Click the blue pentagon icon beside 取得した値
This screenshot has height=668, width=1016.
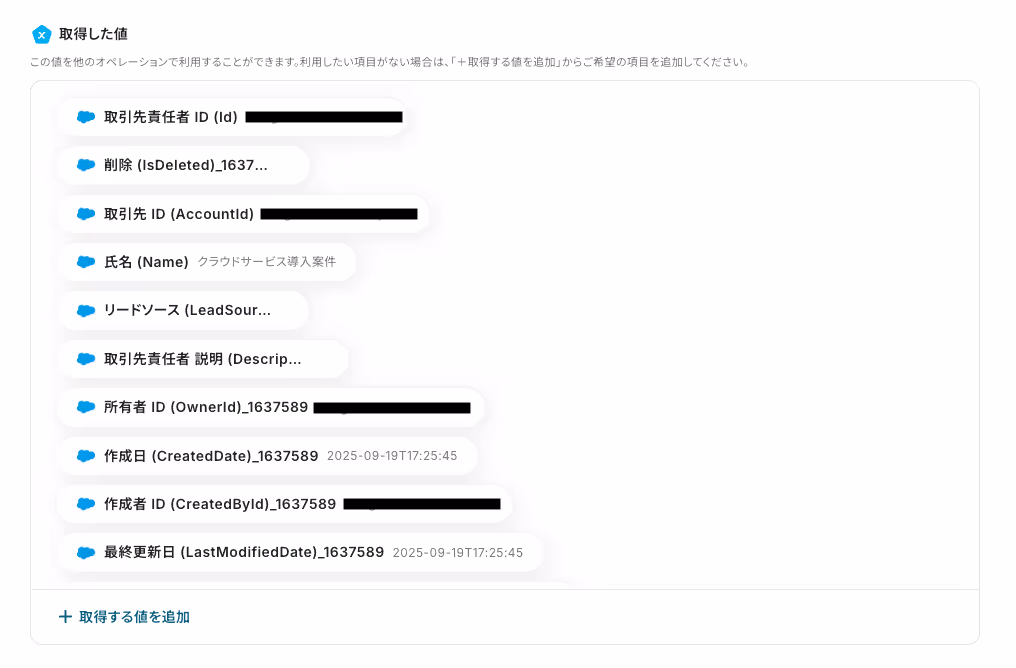click(x=41, y=34)
